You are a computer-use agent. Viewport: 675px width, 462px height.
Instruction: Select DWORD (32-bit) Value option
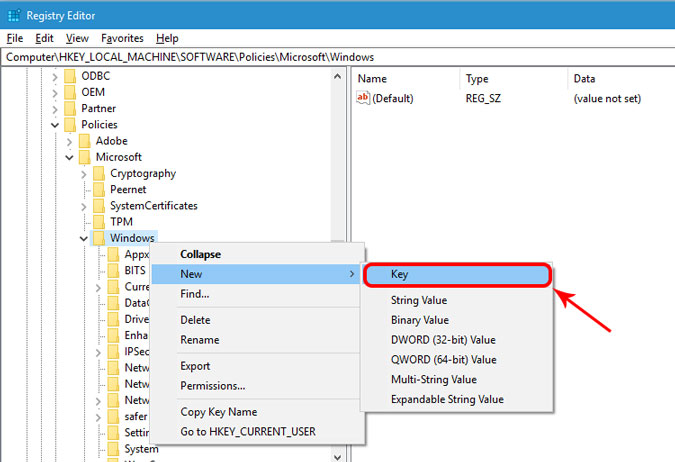[x=443, y=340]
